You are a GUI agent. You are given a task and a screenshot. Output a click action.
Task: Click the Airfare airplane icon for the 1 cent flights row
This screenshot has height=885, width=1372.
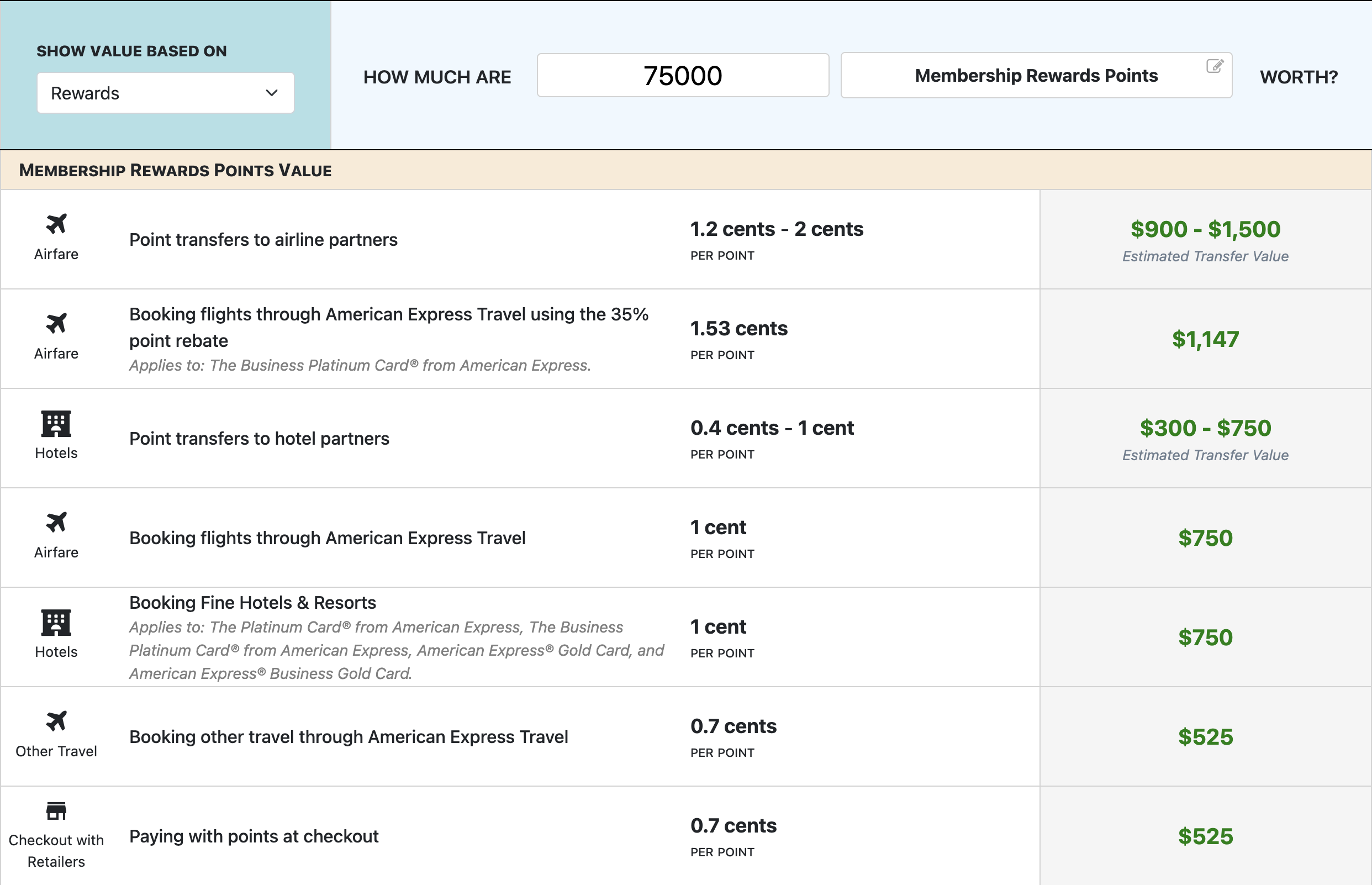tap(56, 523)
